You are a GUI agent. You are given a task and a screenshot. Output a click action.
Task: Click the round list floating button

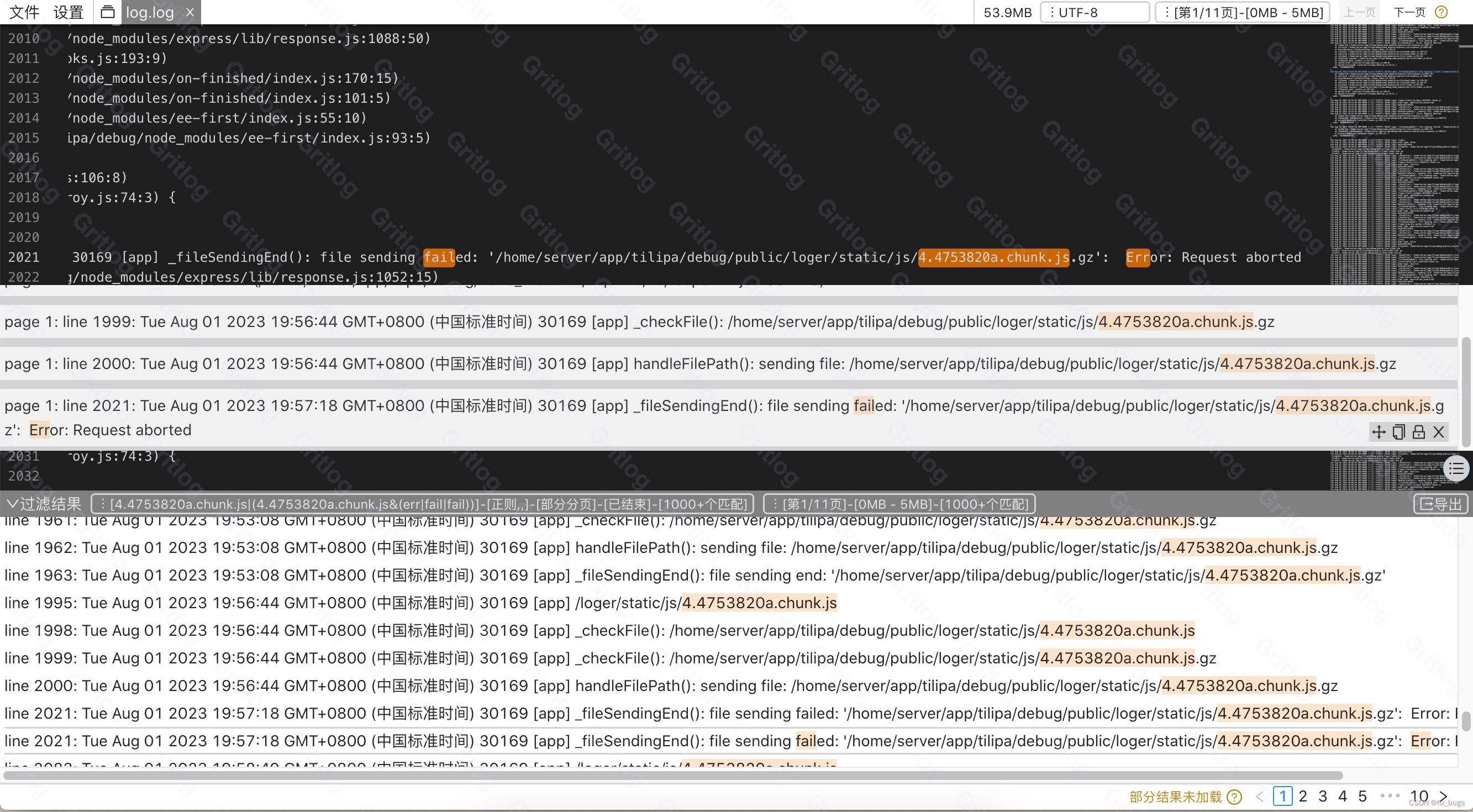point(1456,469)
